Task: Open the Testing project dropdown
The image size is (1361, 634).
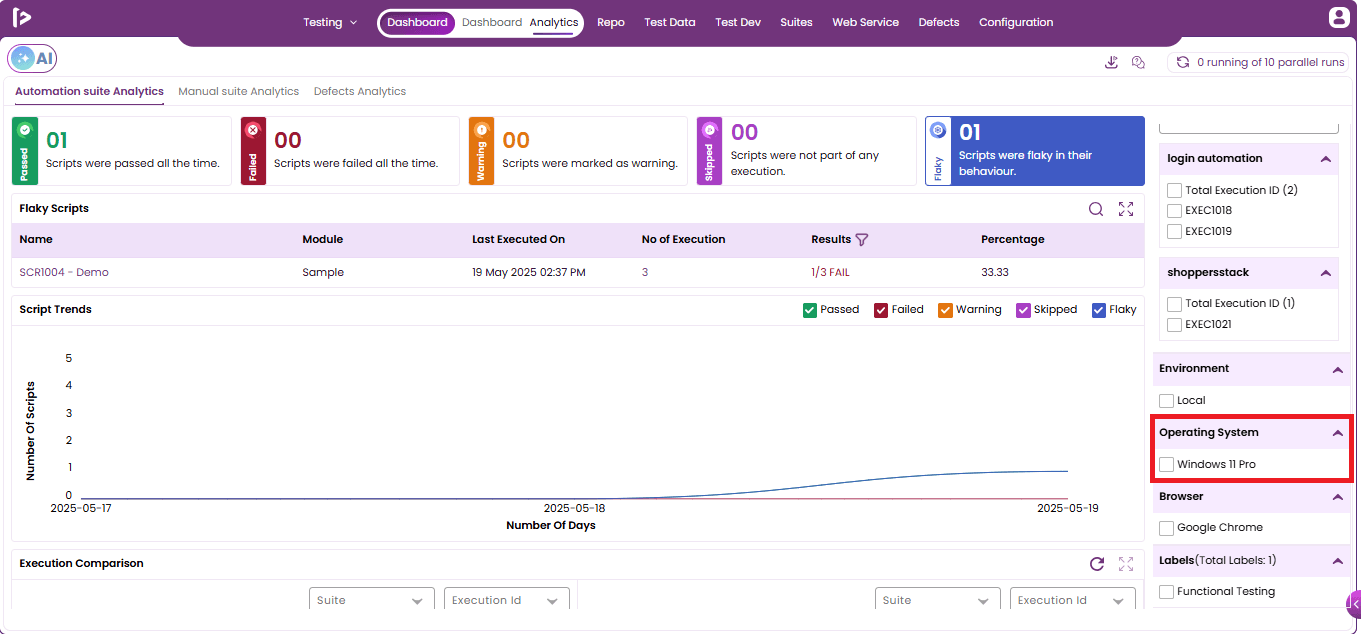Action: click(x=330, y=22)
